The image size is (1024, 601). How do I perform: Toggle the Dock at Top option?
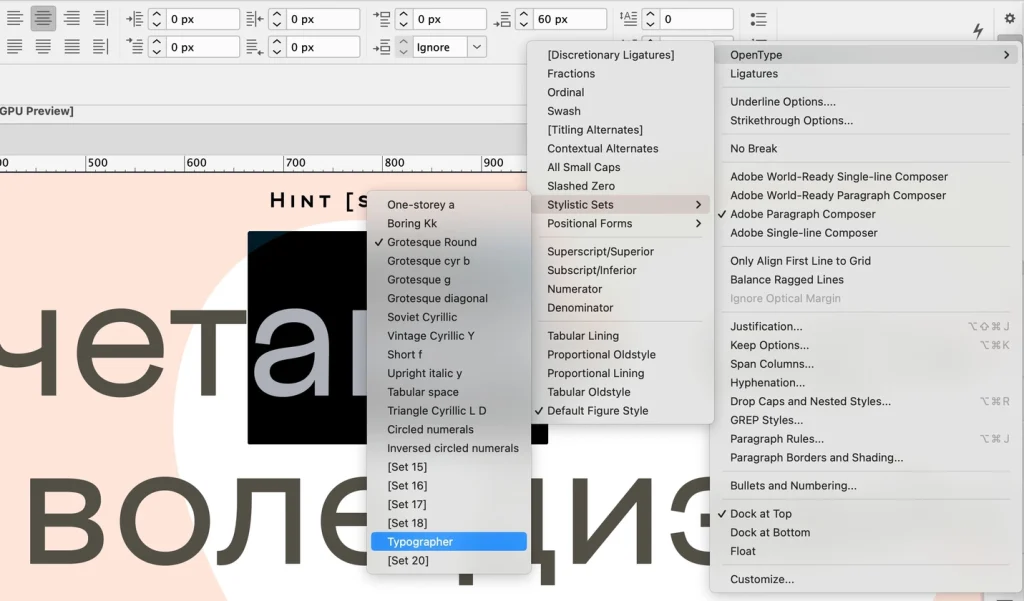click(760, 514)
